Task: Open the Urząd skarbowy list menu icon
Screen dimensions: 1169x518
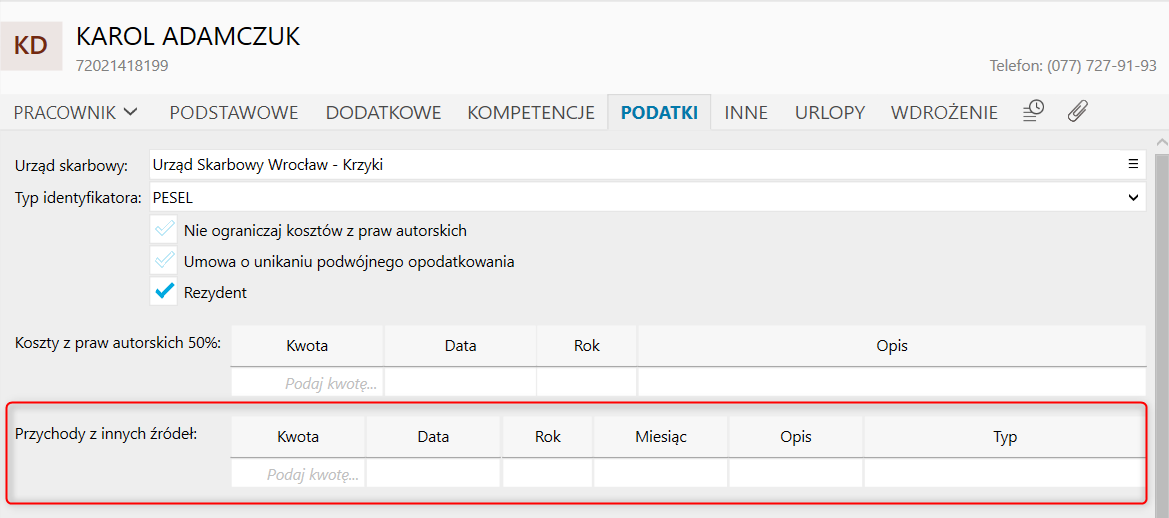Action: pyautogui.click(x=1133, y=164)
